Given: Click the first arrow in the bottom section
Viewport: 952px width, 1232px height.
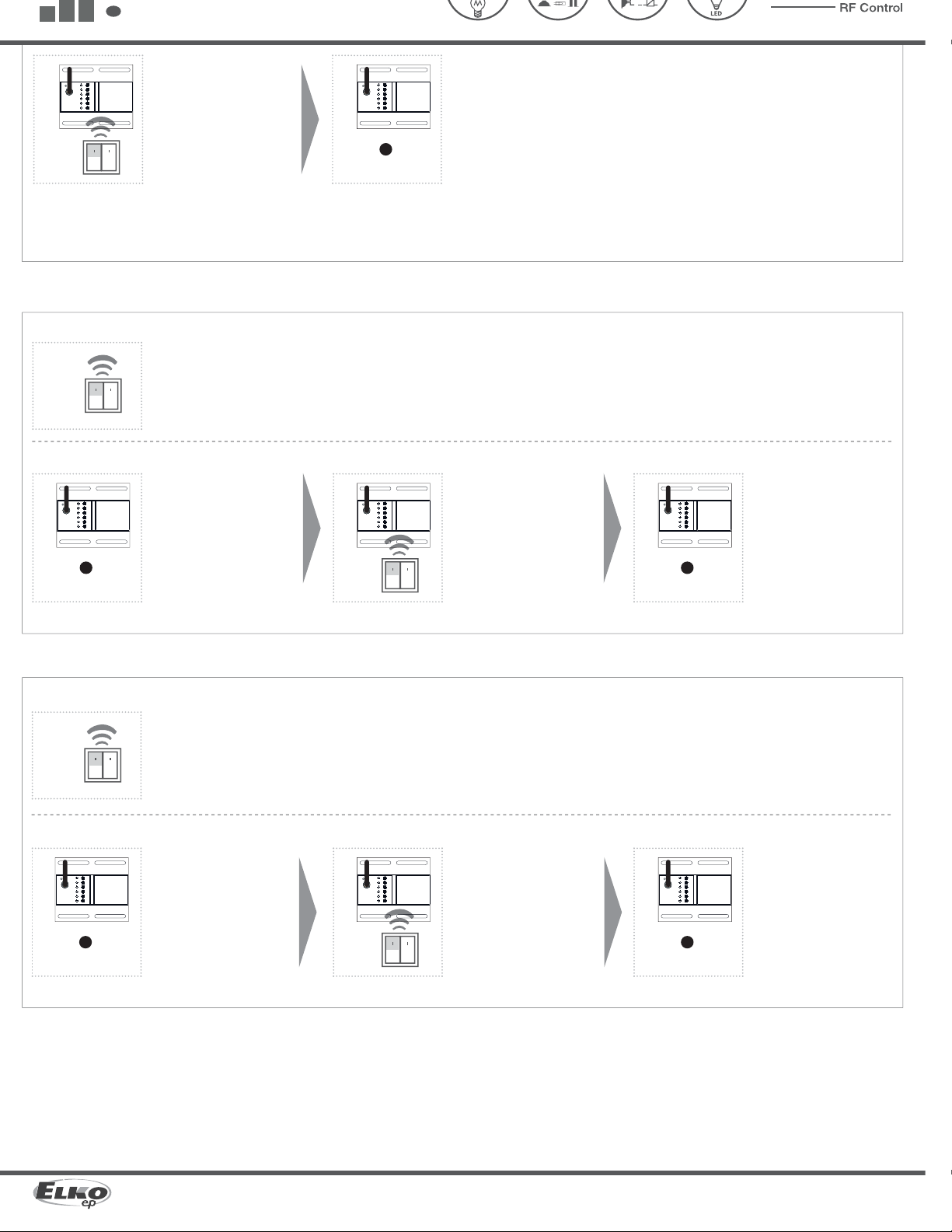Looking at the screenshot, I should pyautogui.click(x=308, y=912).
